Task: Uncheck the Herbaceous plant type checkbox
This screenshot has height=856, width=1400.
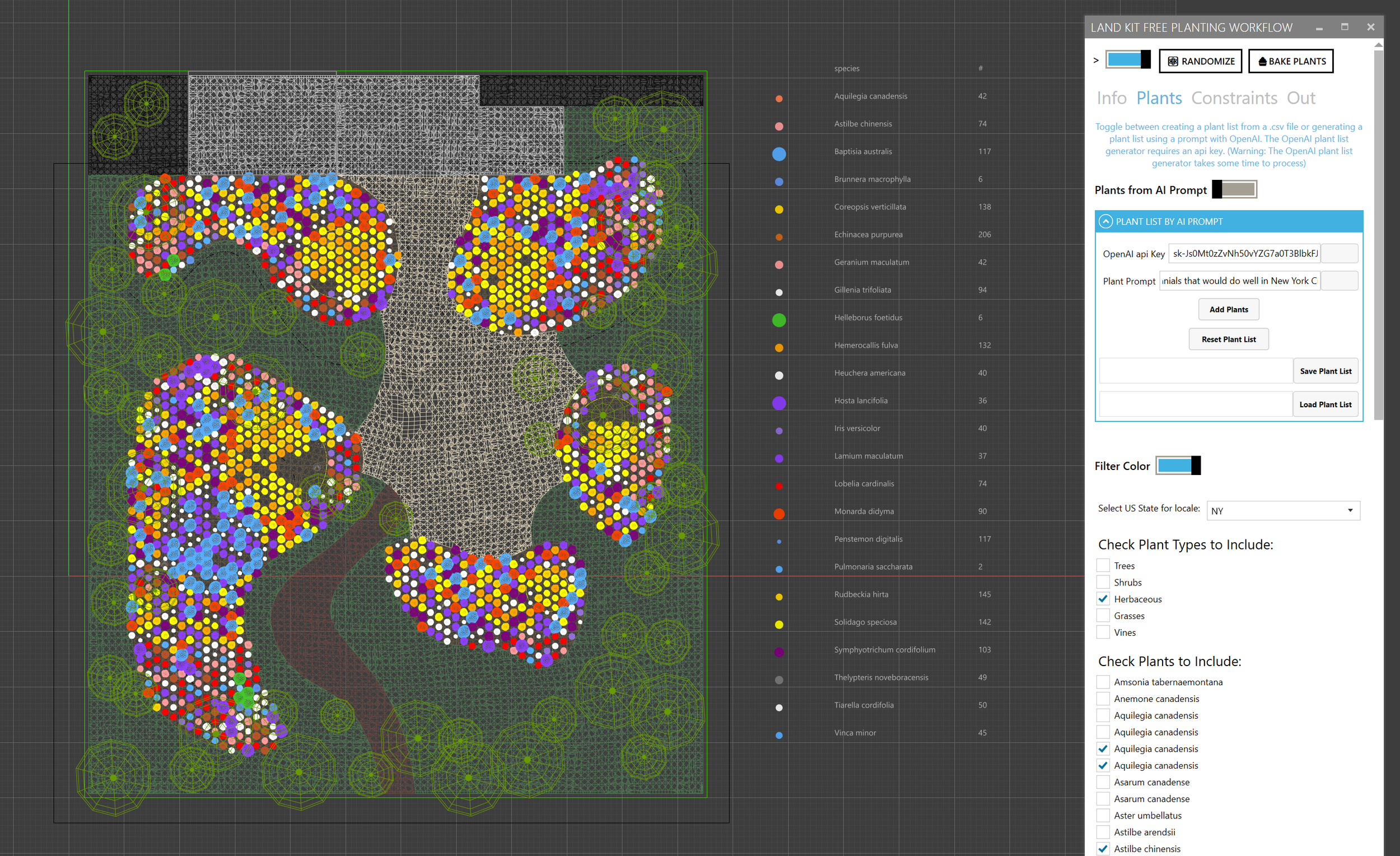Action: pyautogui.click(x=1103, y=598)
